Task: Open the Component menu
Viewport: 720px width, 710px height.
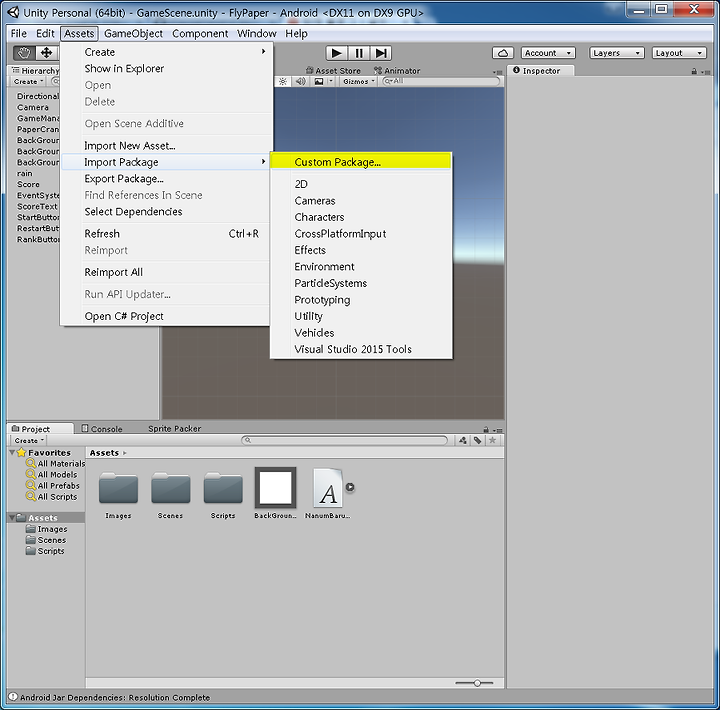Action: pyautogui.click(x=200, y=34)
